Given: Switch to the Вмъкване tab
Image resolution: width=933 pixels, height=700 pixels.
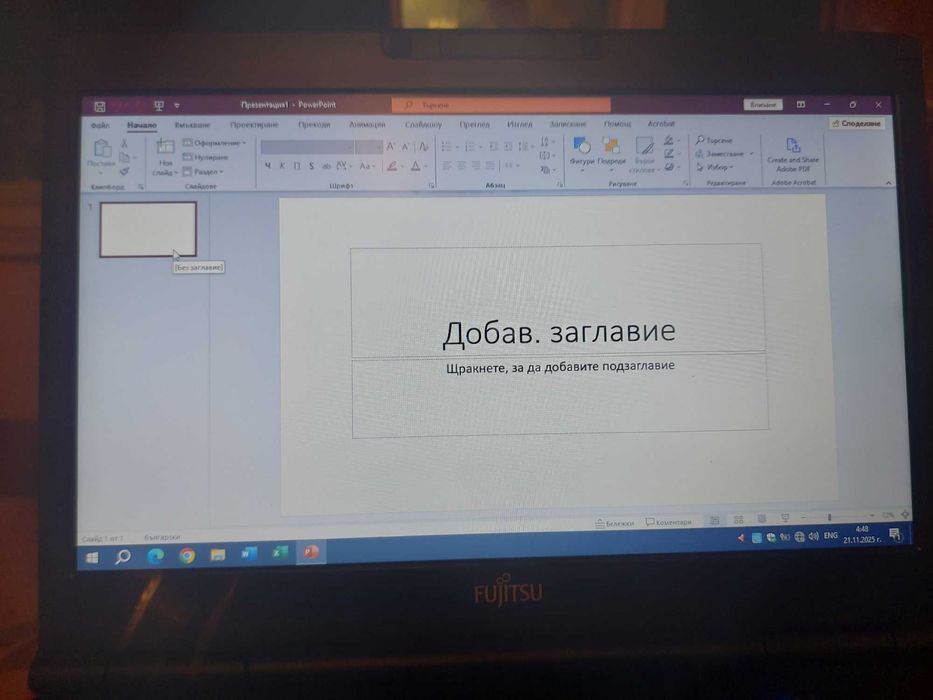Looking at the screenshot, I should click(192, 125).
